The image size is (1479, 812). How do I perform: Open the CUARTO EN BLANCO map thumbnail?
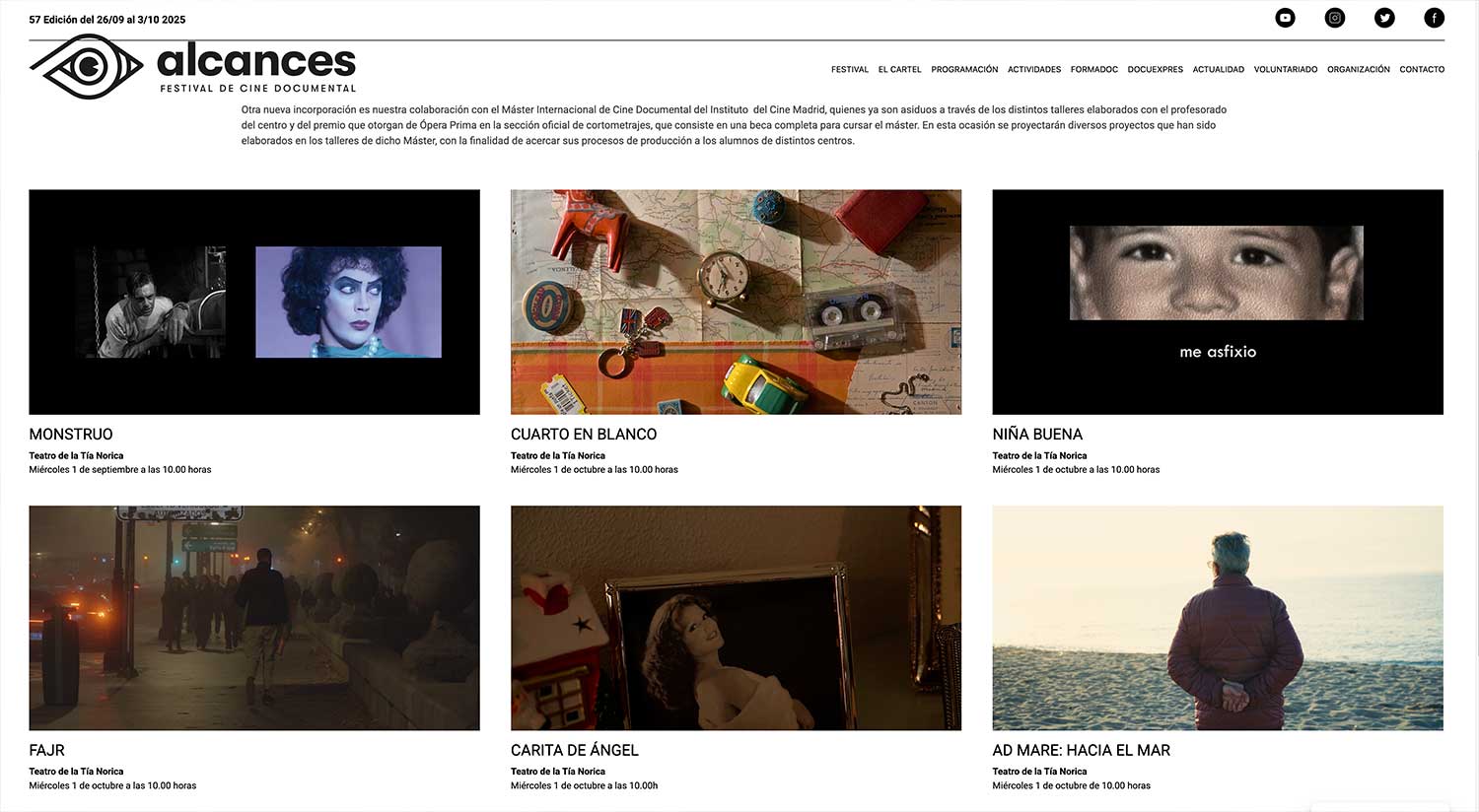(736, 302)
